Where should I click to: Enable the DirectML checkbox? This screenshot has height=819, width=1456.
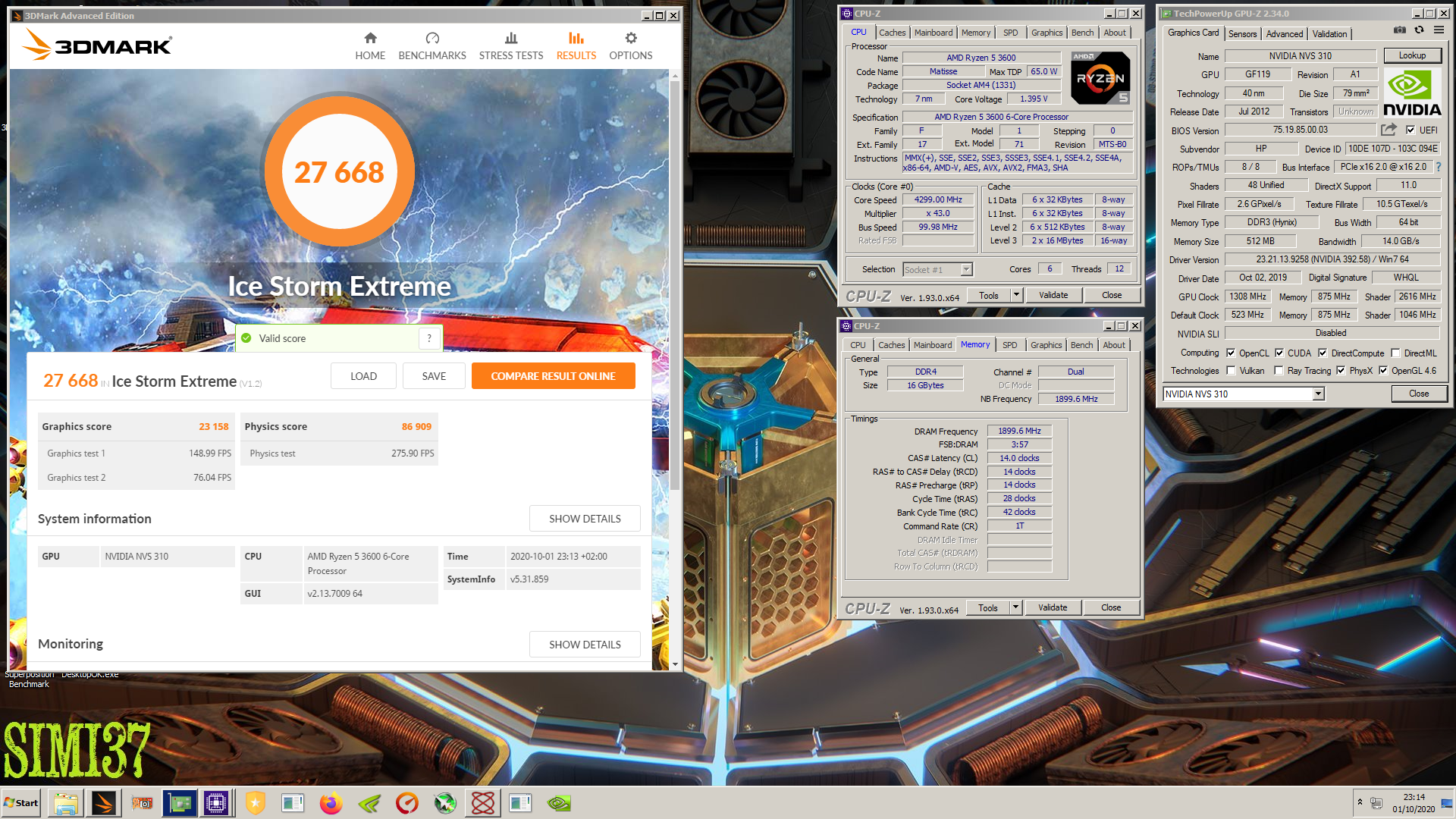[1395, 353]
